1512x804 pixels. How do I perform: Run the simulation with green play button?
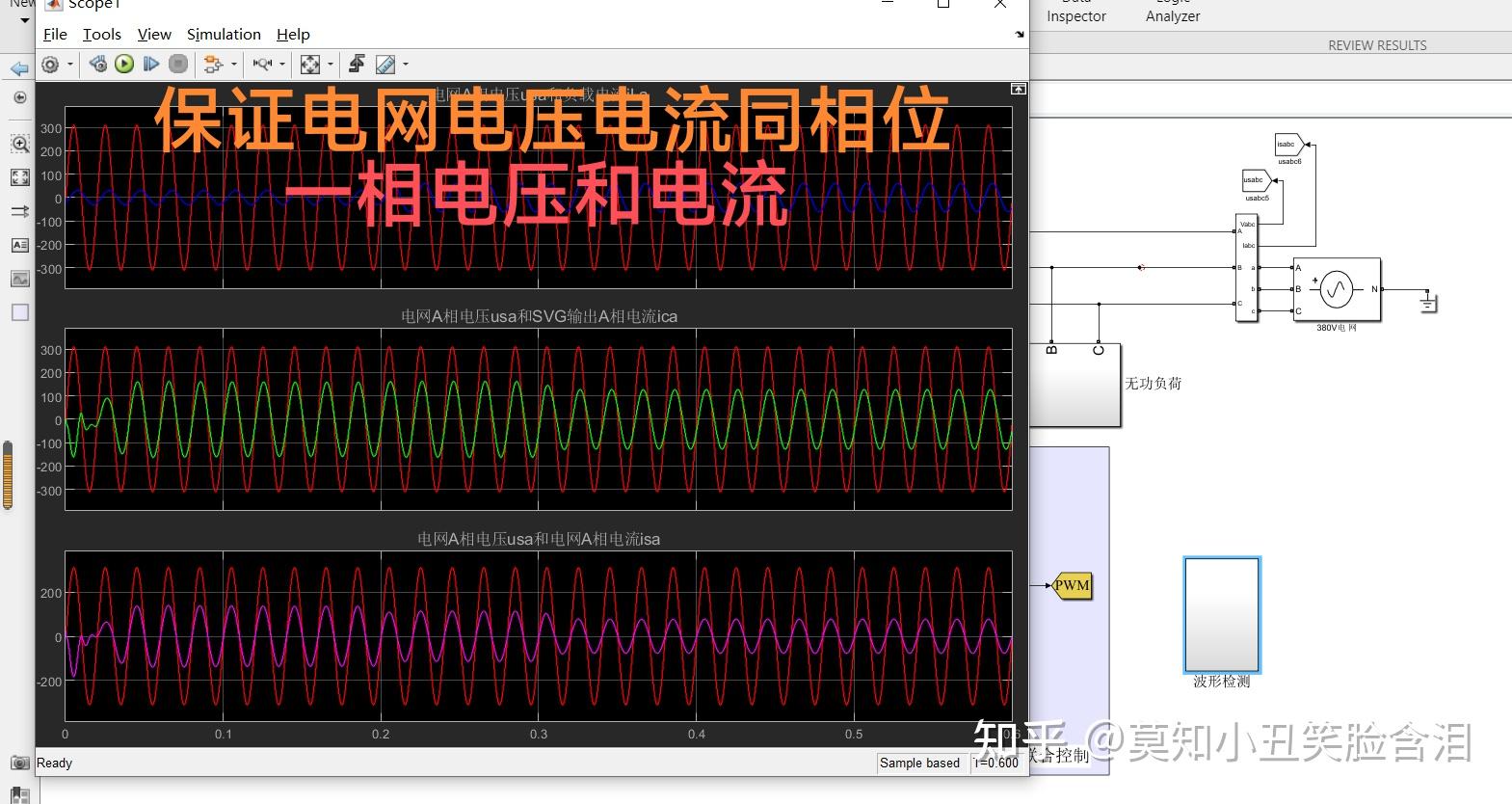click(x=124, y=64)
